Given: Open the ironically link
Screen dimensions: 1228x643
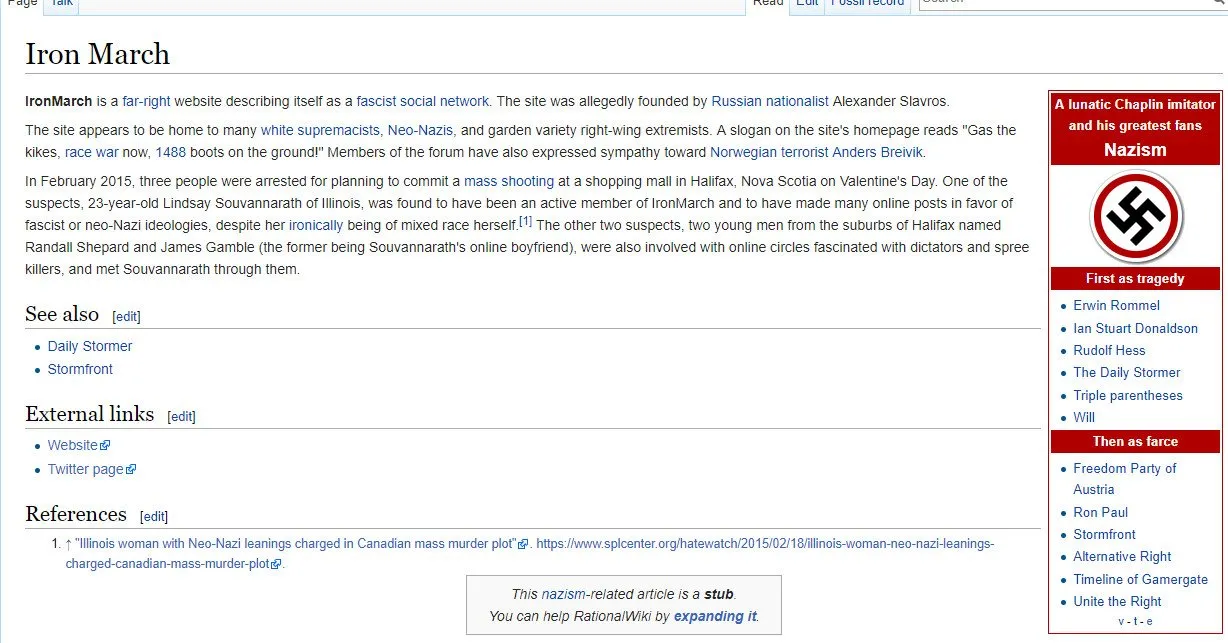Looking at the screenshot, I should click(x=316, y=225).
